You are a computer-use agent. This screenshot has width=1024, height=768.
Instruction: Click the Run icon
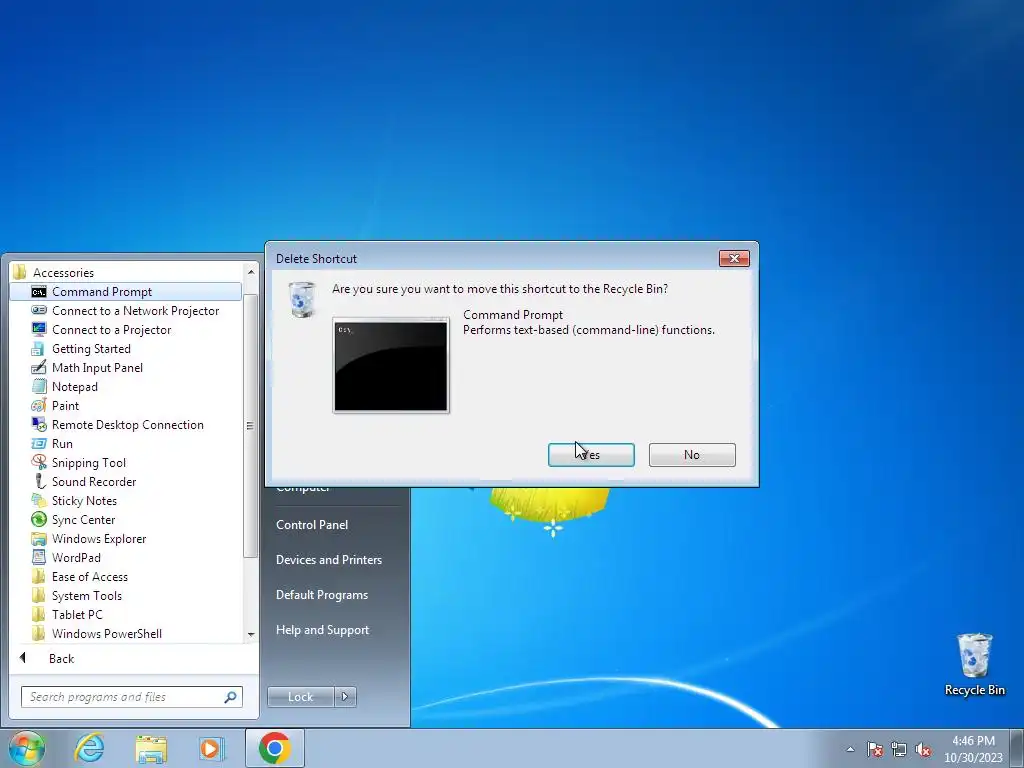(x=39, y=443)
